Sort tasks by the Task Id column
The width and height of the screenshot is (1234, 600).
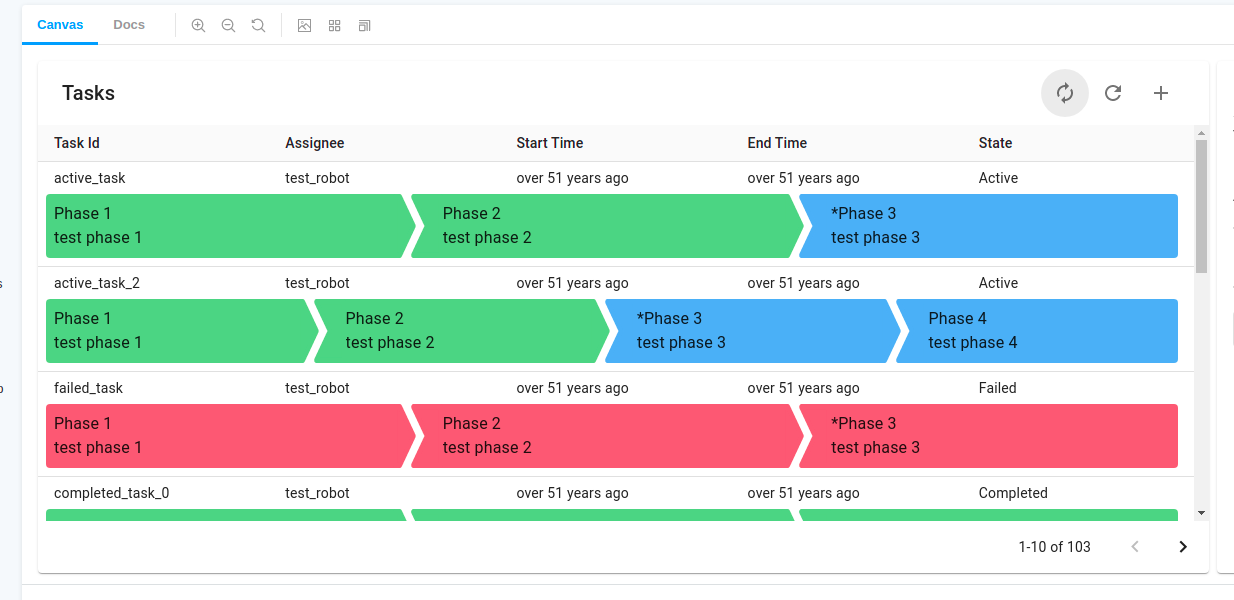pyautogui.click(x=76, y=143)
